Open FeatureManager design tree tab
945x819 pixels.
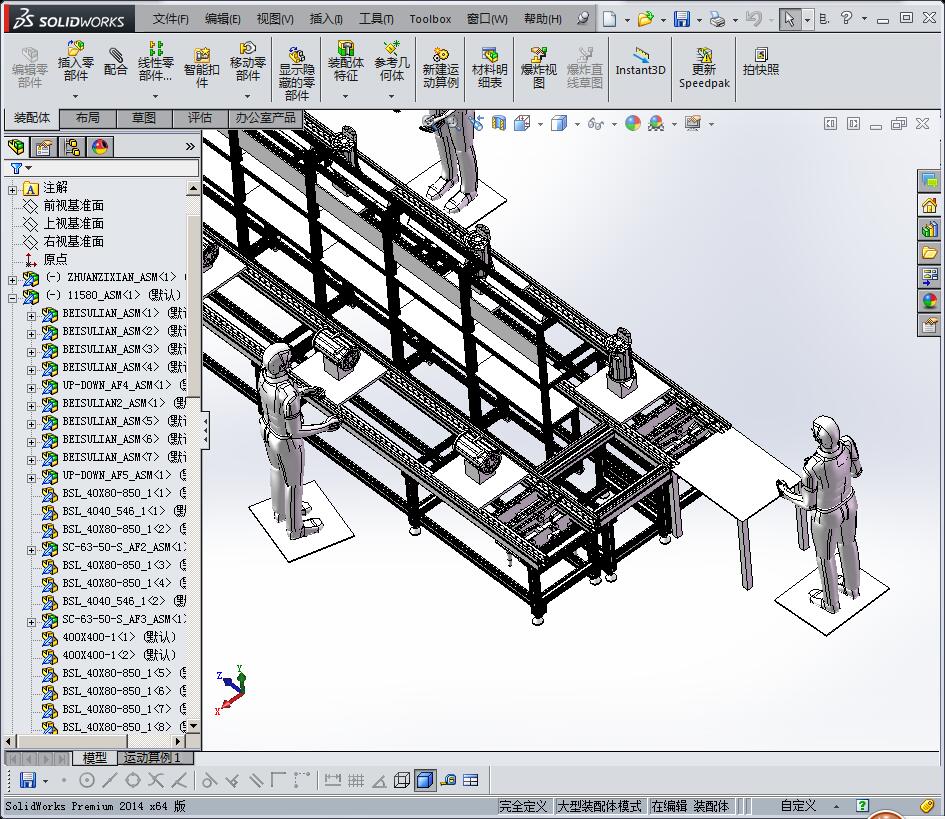[16, 146]
